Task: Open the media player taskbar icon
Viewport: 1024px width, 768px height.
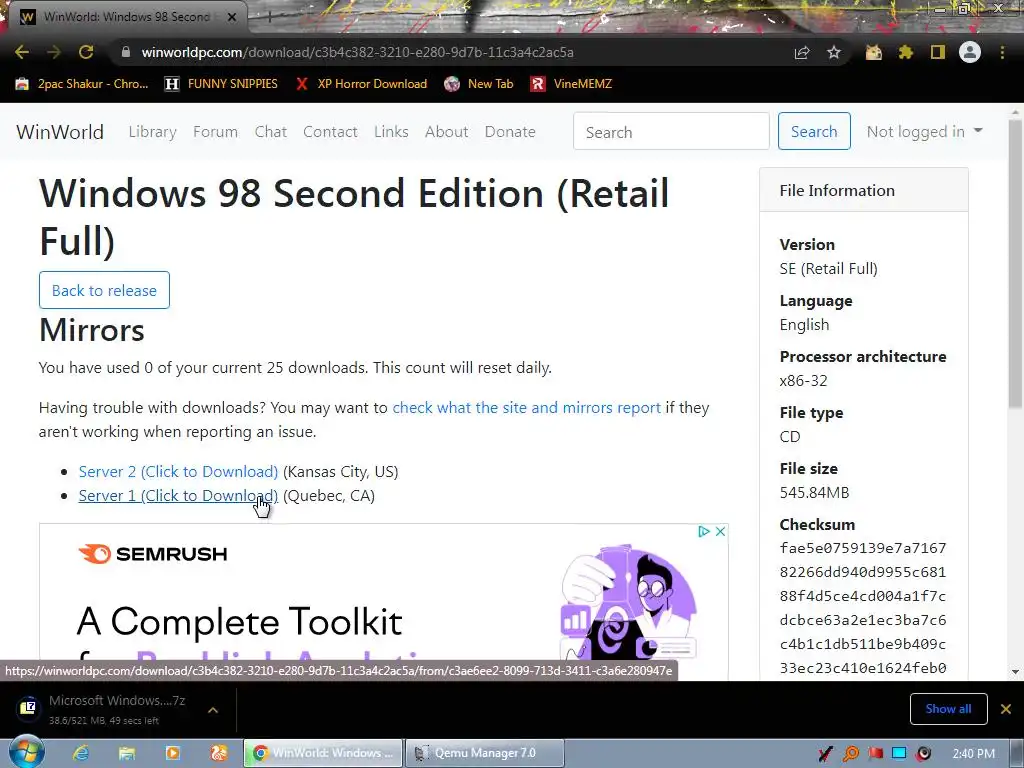Action: 173,753
